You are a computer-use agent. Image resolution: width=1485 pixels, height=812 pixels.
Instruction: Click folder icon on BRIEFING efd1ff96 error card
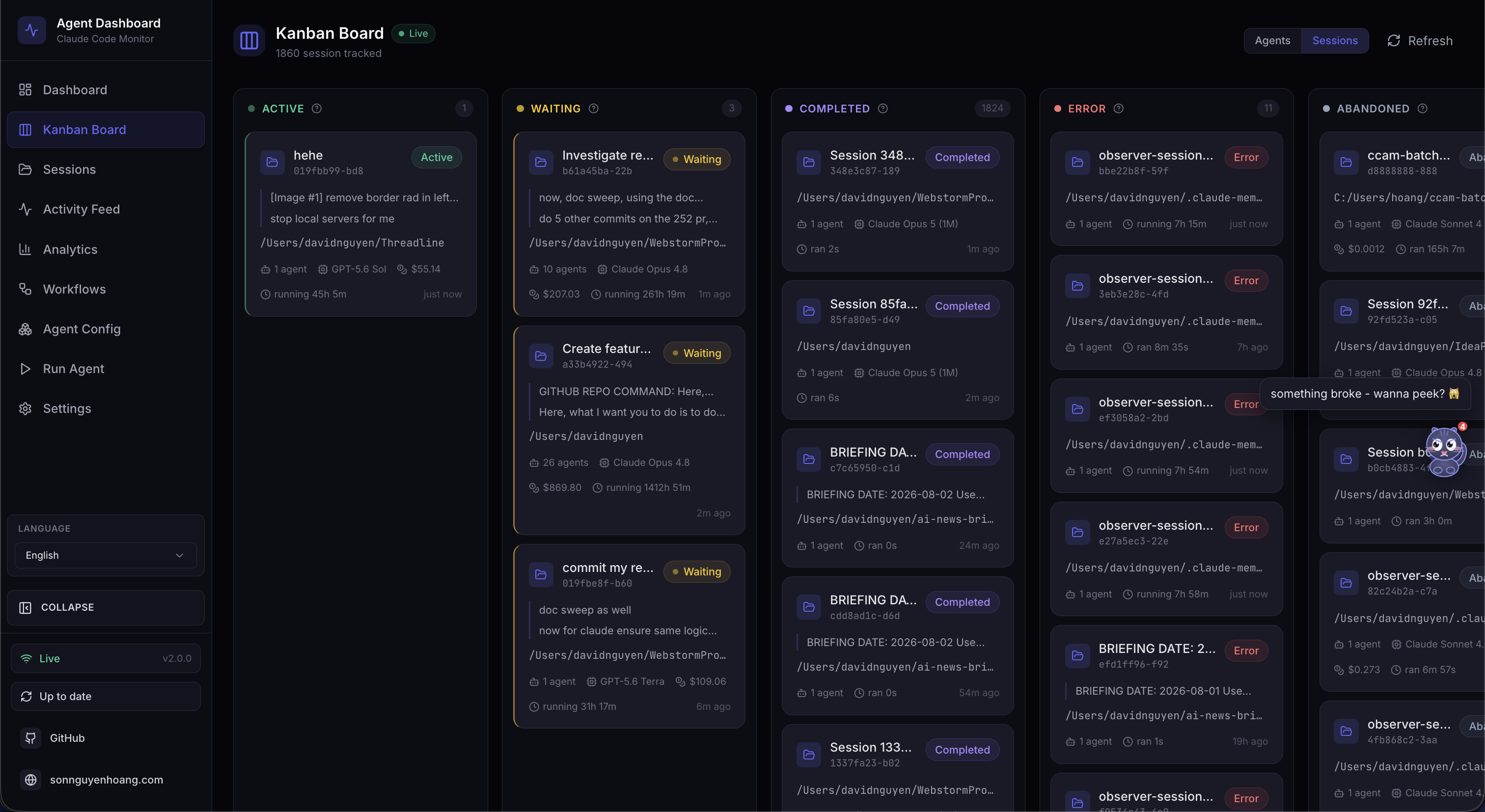pos(1077,656)
